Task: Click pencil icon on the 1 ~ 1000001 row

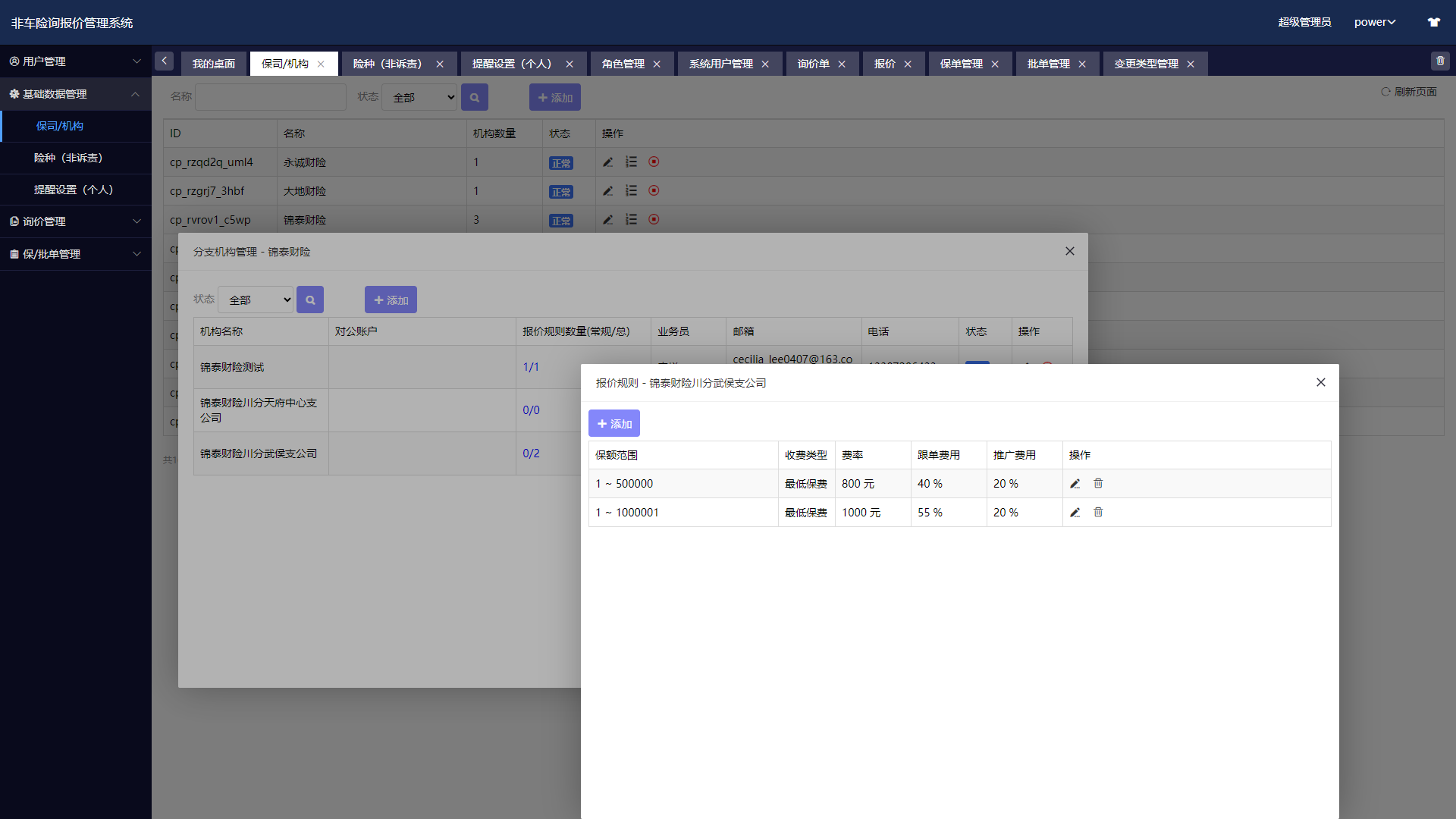Action: 1075,513
